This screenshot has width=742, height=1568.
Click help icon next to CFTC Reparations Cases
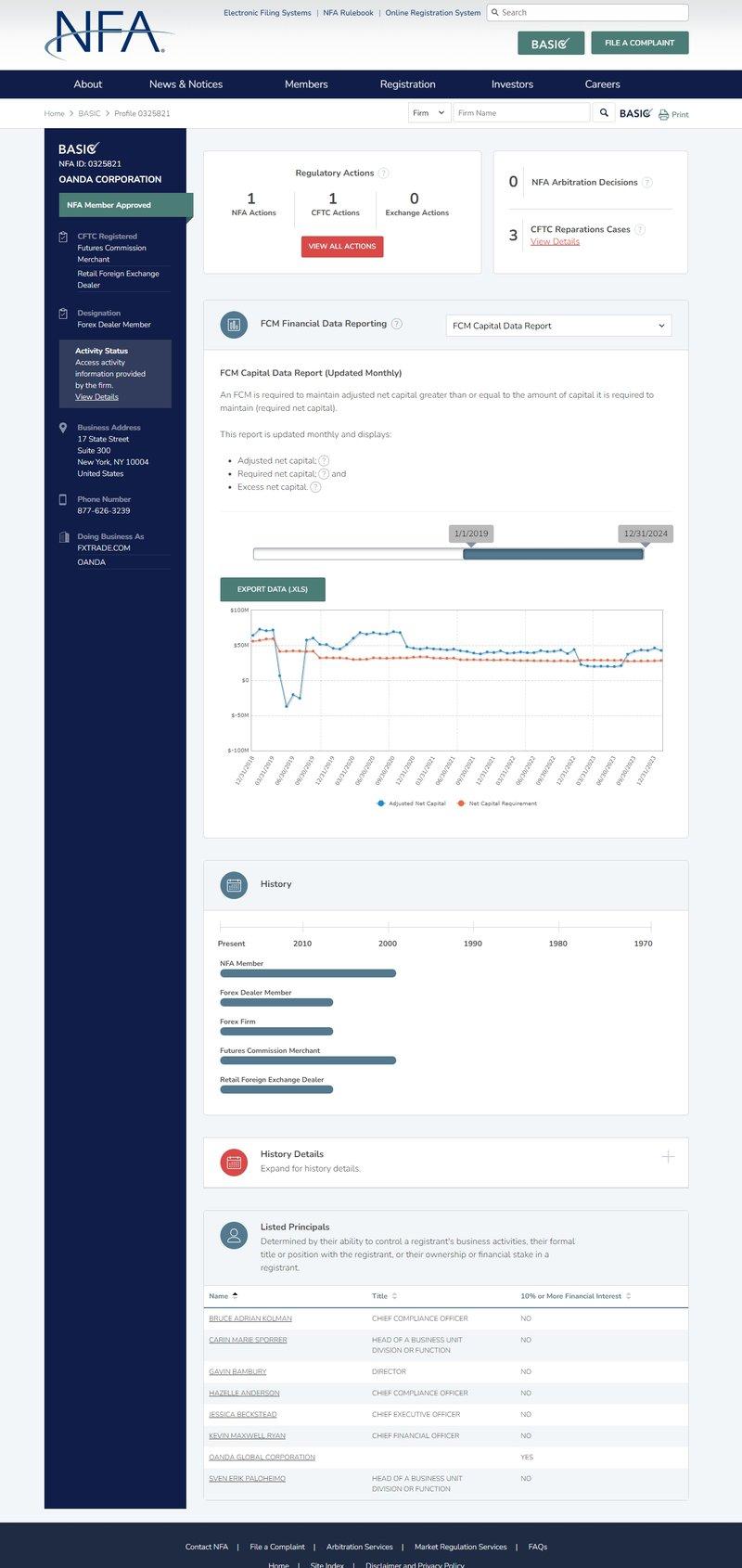pyautogui.click(x=640, y=229)
